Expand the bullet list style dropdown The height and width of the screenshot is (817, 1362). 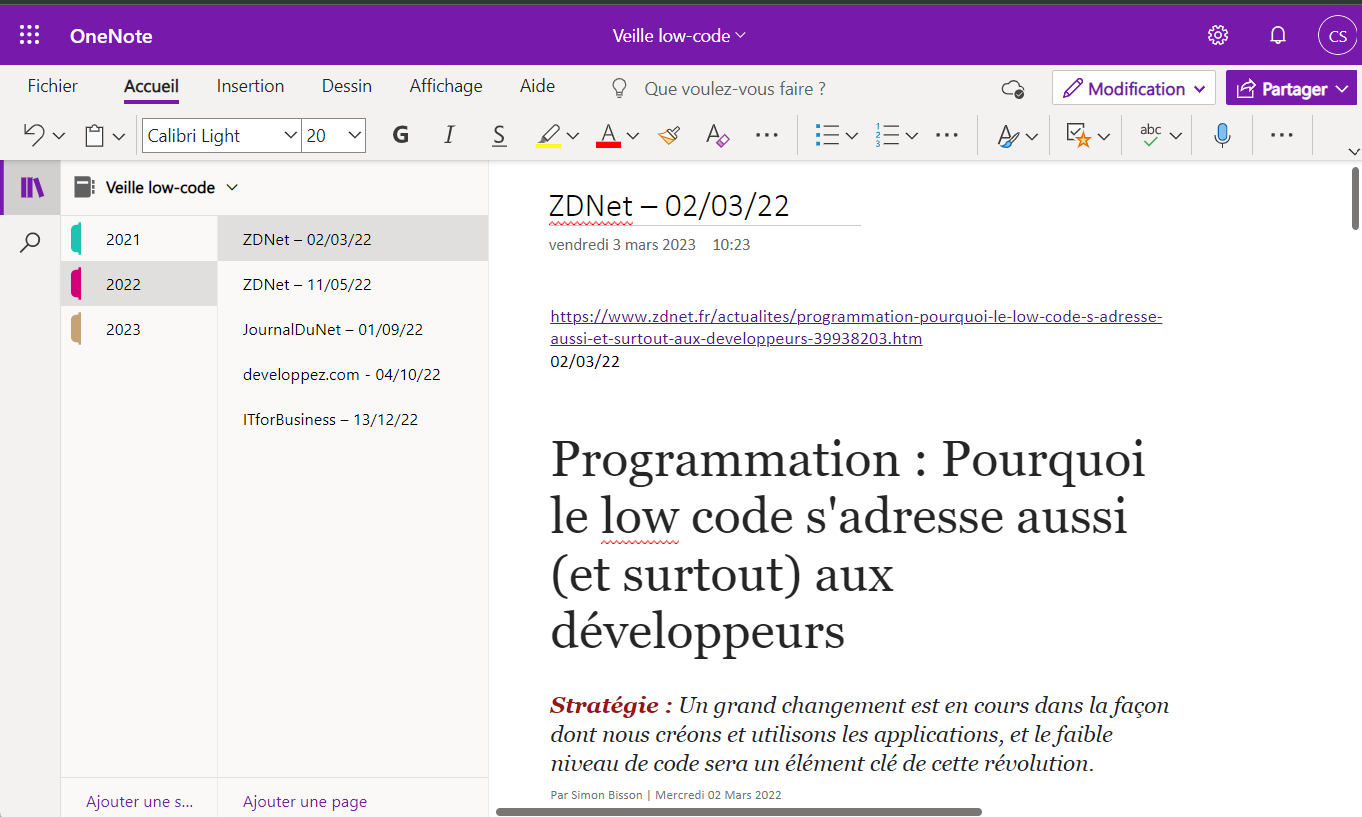[x=852, y=136]
